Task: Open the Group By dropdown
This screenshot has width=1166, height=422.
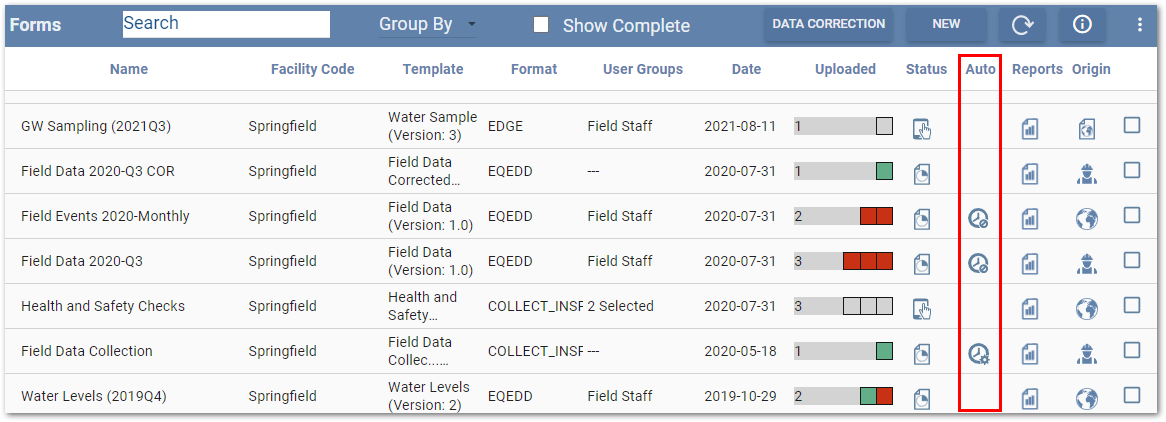Action: [x=428, y=25]
